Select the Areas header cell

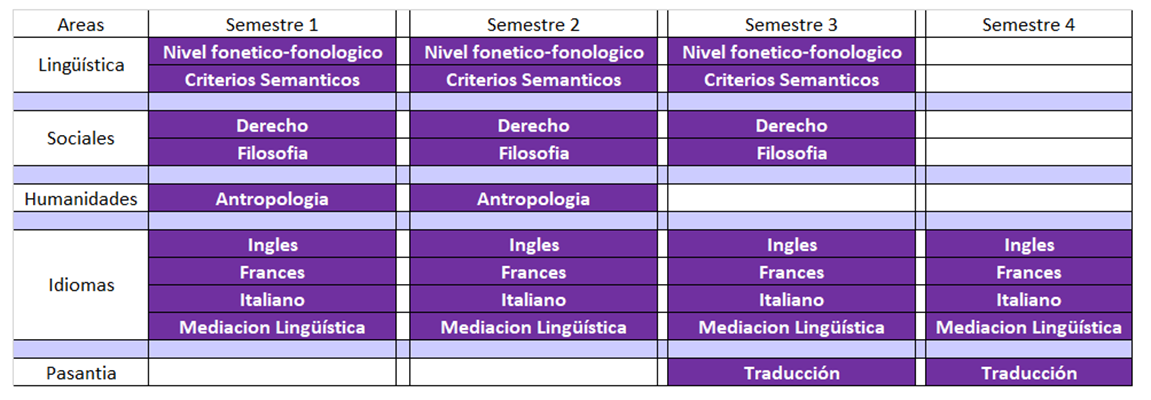(x=81, y=24)
